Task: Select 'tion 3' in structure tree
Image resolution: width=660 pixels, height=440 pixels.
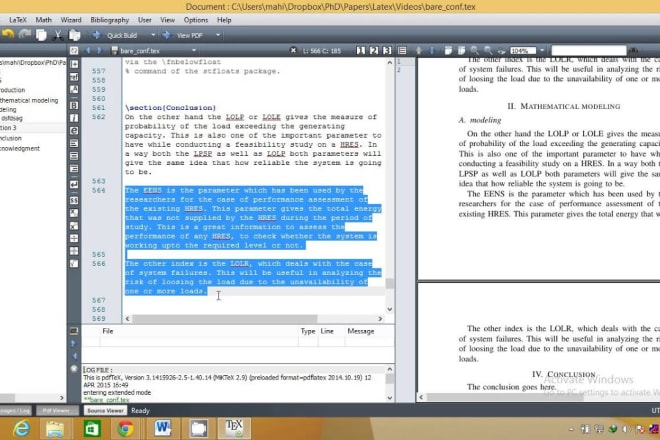Action: click(8, 128)
